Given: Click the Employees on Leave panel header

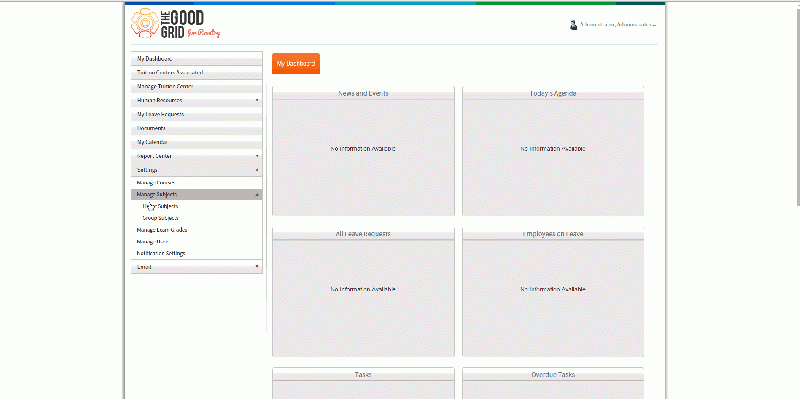Looking at the screenshot, I should pos(553,234).
